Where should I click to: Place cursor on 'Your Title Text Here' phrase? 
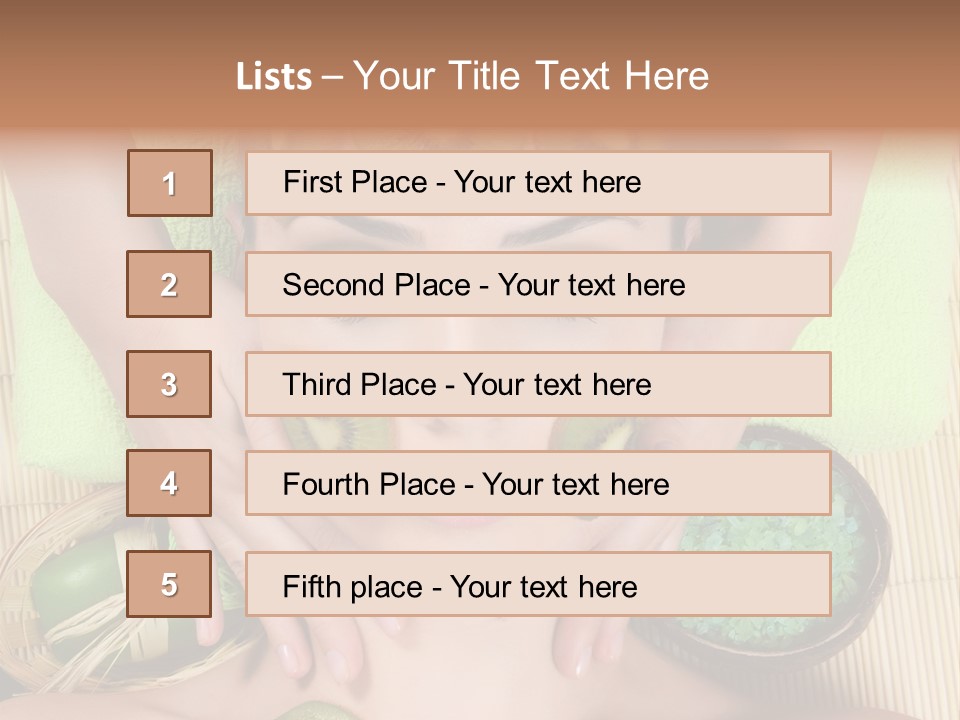tap(530, 77)
